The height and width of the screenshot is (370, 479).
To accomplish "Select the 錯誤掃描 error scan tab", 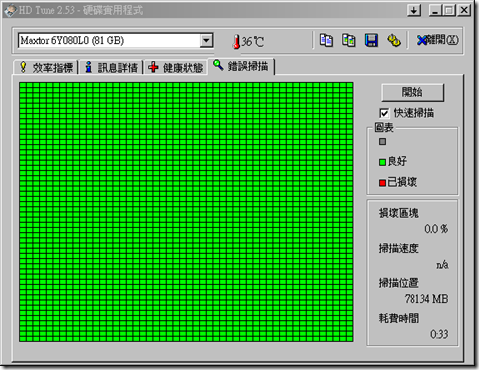I will click(241, 66).
